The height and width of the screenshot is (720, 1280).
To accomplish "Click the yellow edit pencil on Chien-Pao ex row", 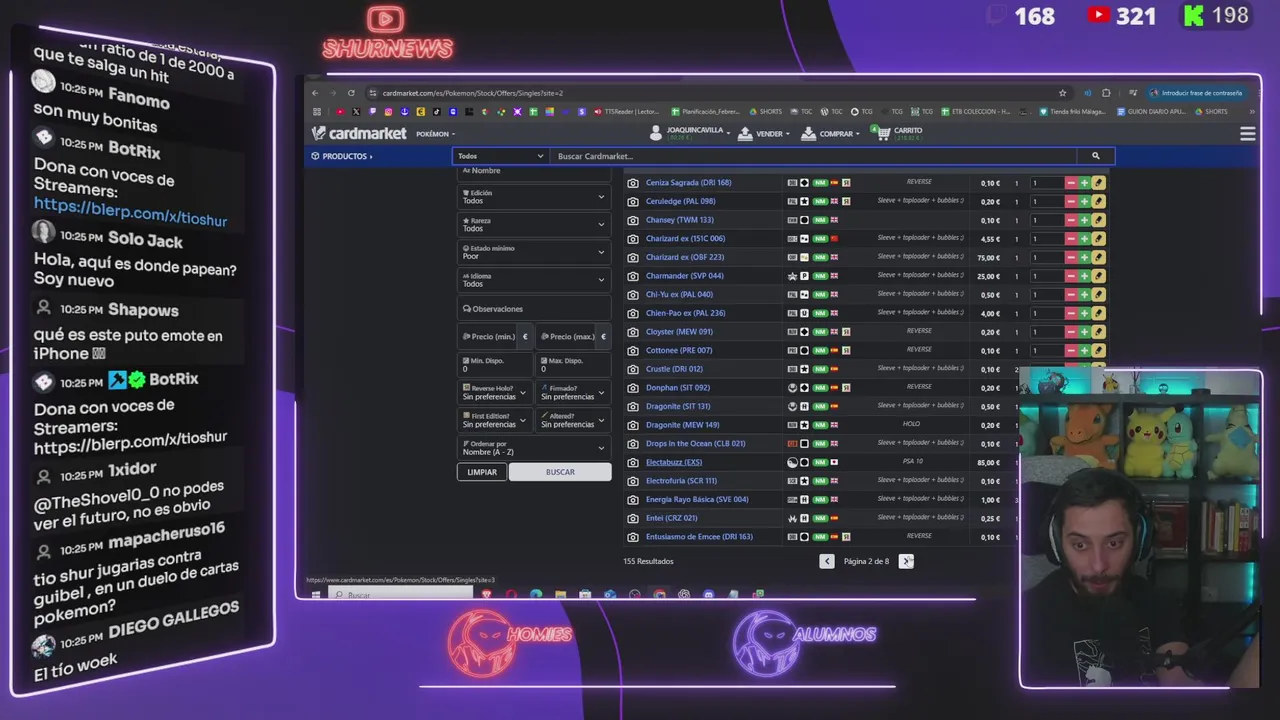I will [1098, 313].
